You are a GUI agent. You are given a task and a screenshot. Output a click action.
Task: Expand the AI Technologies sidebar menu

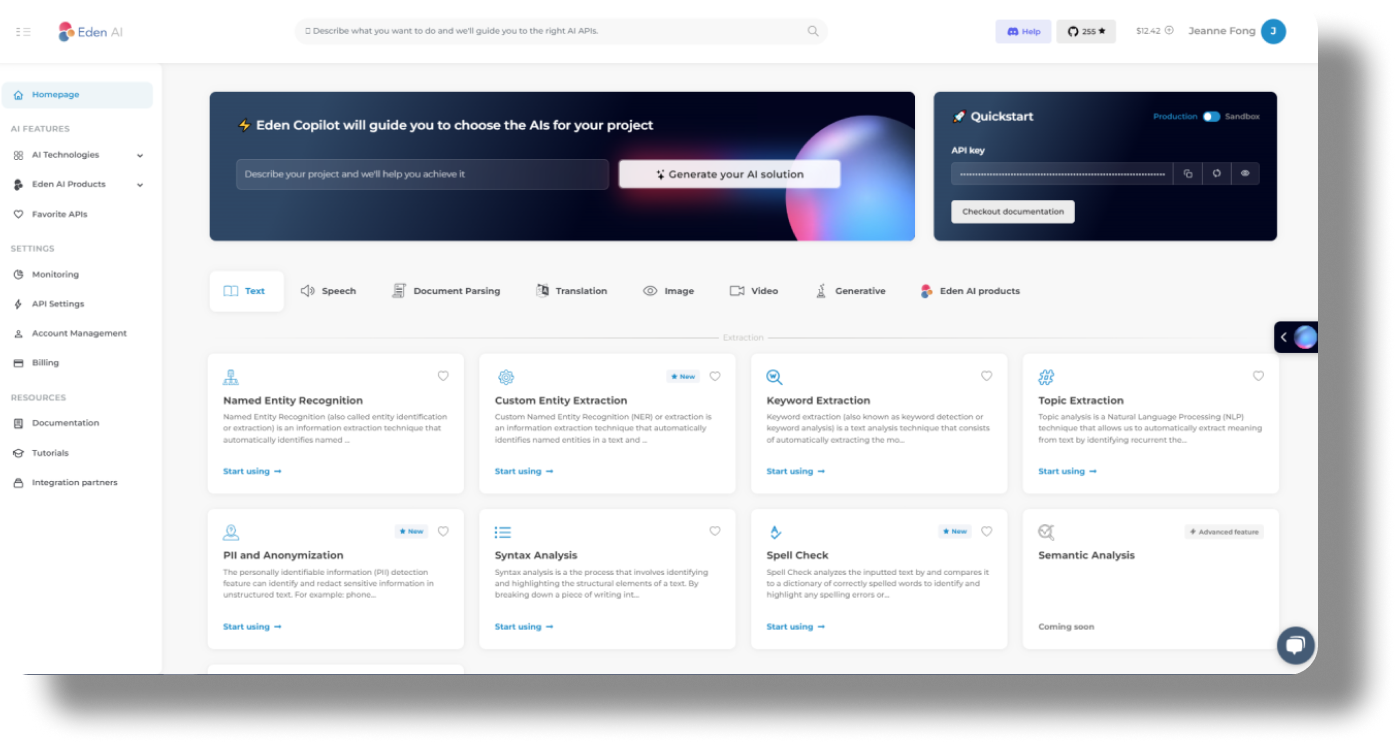click(78, 155)
